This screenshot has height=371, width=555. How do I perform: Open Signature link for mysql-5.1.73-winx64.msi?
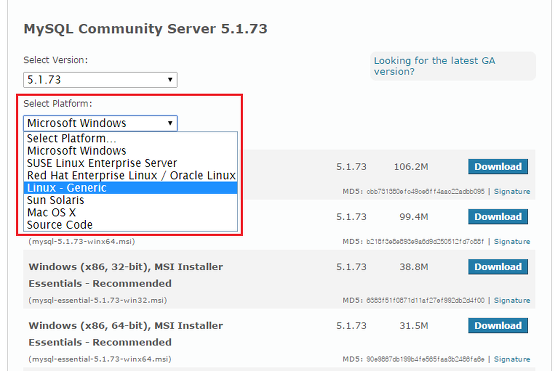coord(512,241)
